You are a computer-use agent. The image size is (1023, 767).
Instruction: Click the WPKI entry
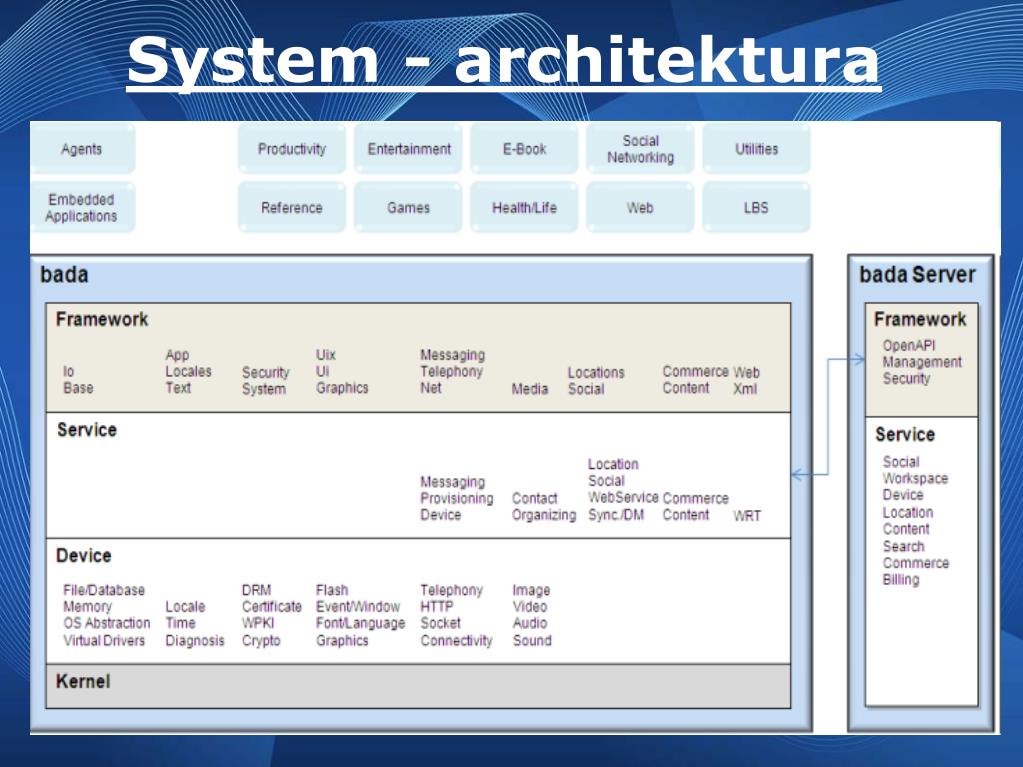point(258,624)
